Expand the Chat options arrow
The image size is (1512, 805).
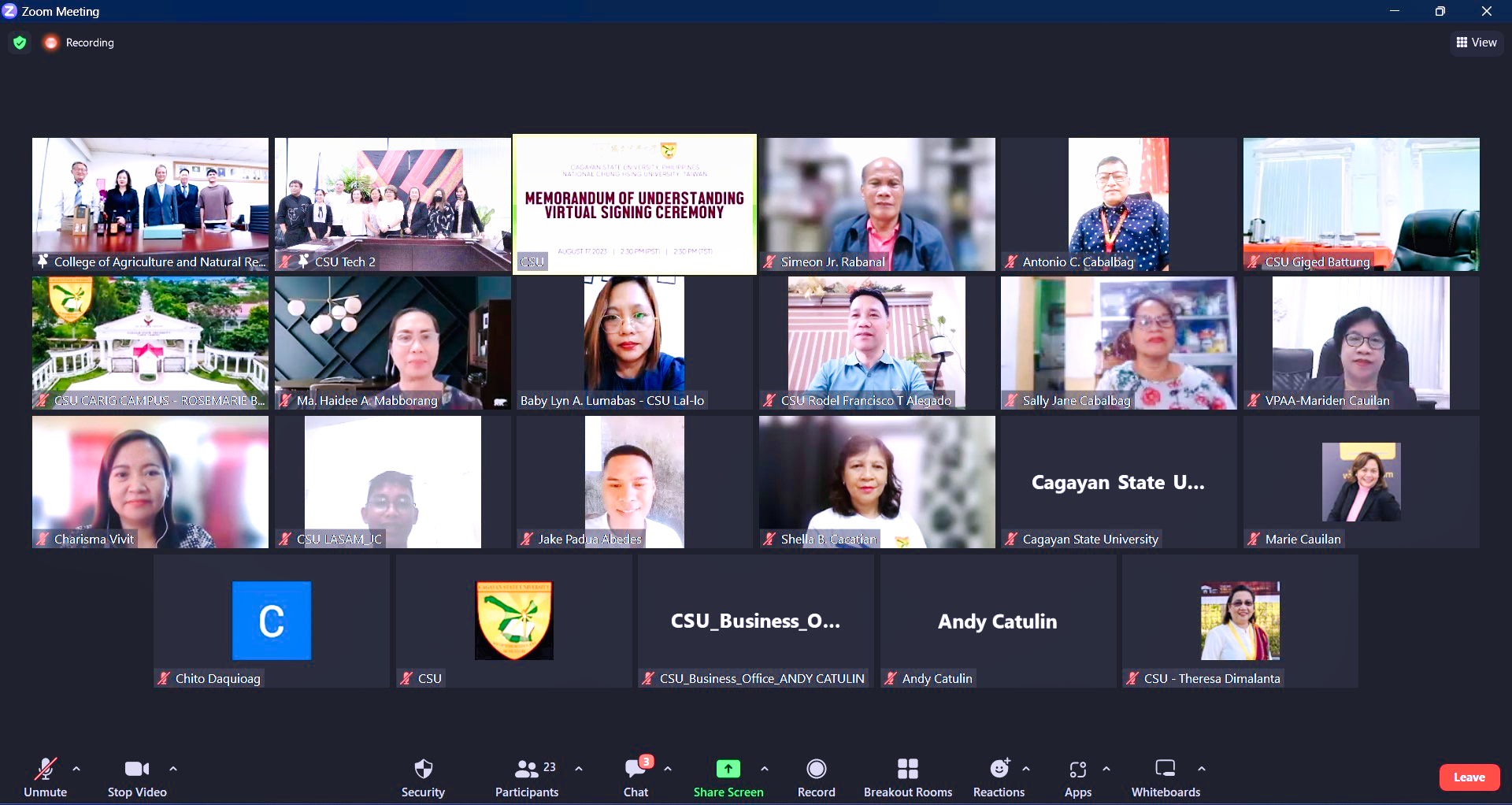click(668, 769)
